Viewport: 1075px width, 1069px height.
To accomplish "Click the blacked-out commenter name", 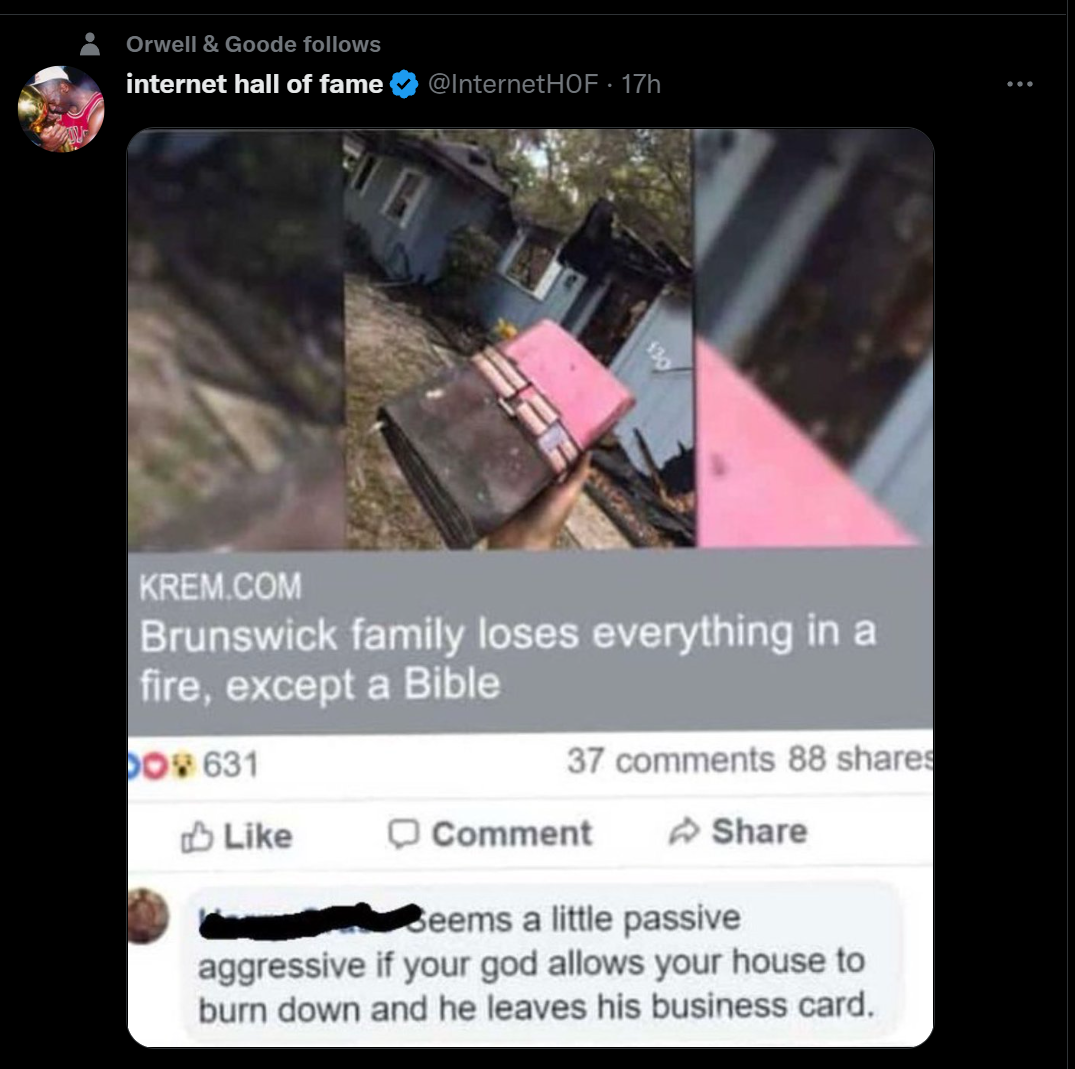I will (x=311, y=921).
